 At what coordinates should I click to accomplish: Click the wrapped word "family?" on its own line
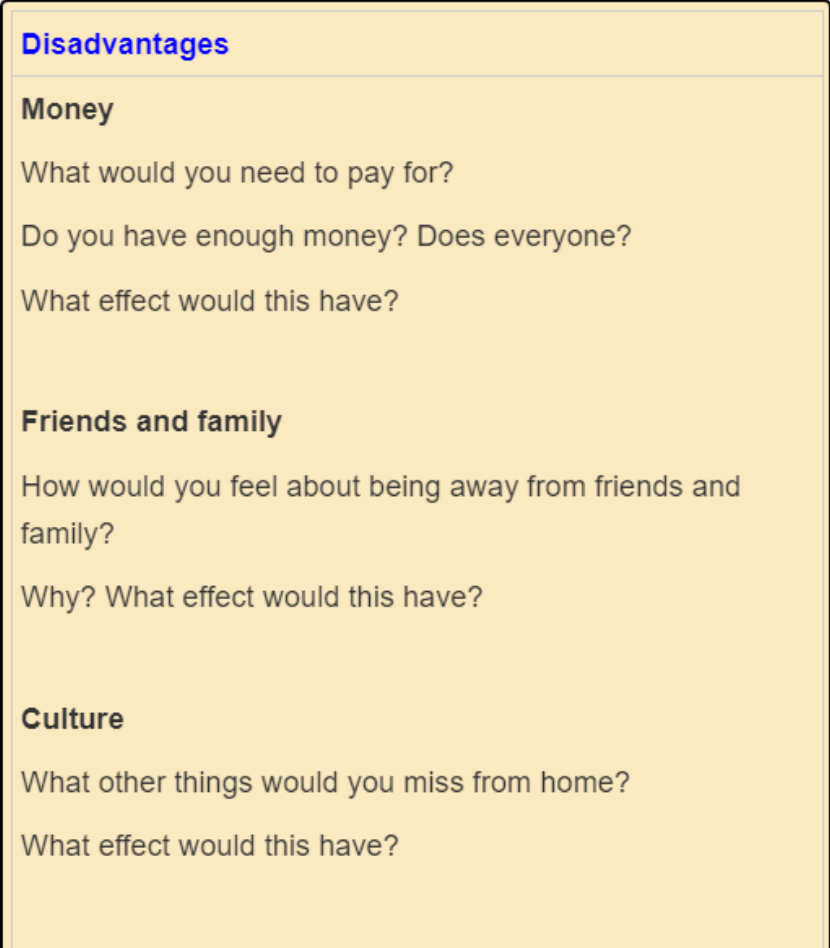tap(67, 534)
